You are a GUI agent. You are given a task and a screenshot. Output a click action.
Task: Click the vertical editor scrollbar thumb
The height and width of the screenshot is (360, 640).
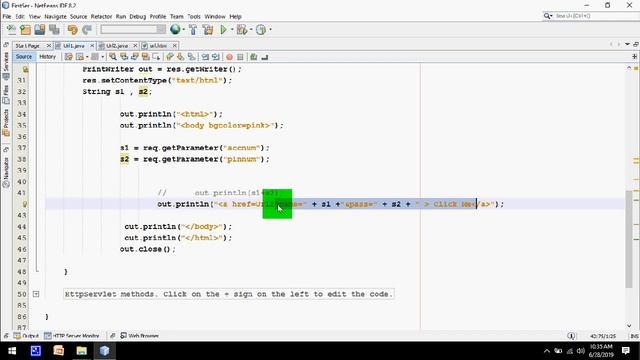(x=629, y=239)
